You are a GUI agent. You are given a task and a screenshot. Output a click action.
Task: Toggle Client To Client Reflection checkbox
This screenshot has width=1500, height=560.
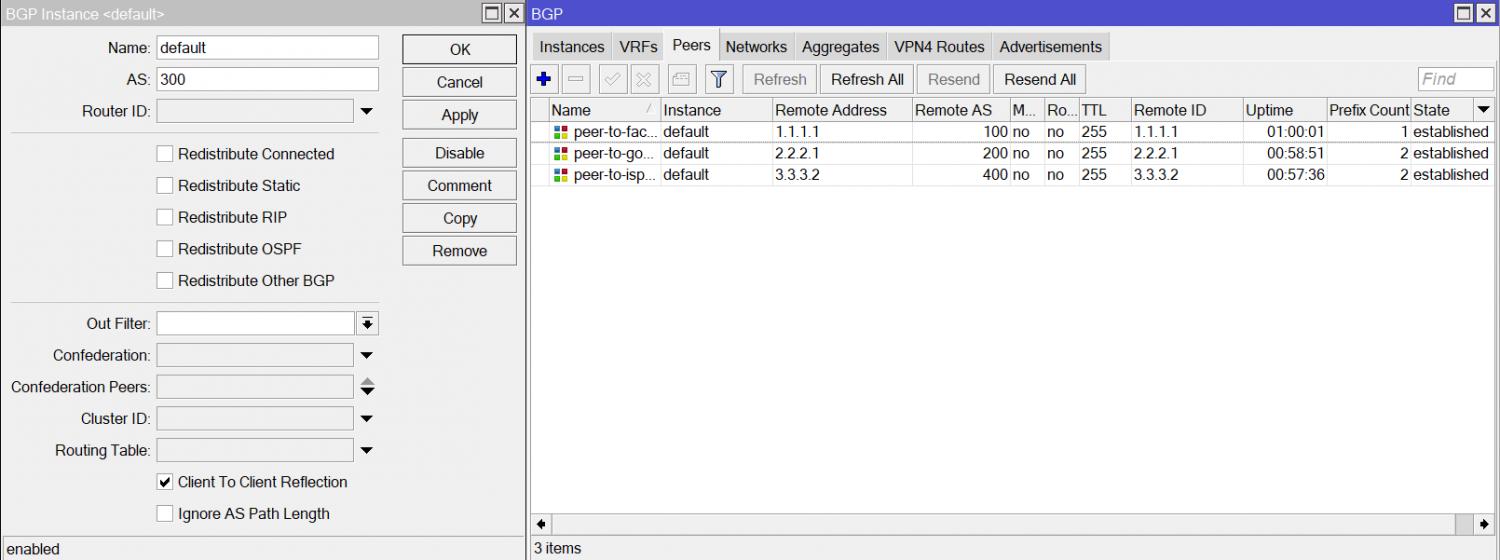pyautogui.click(x=165, y=482)
